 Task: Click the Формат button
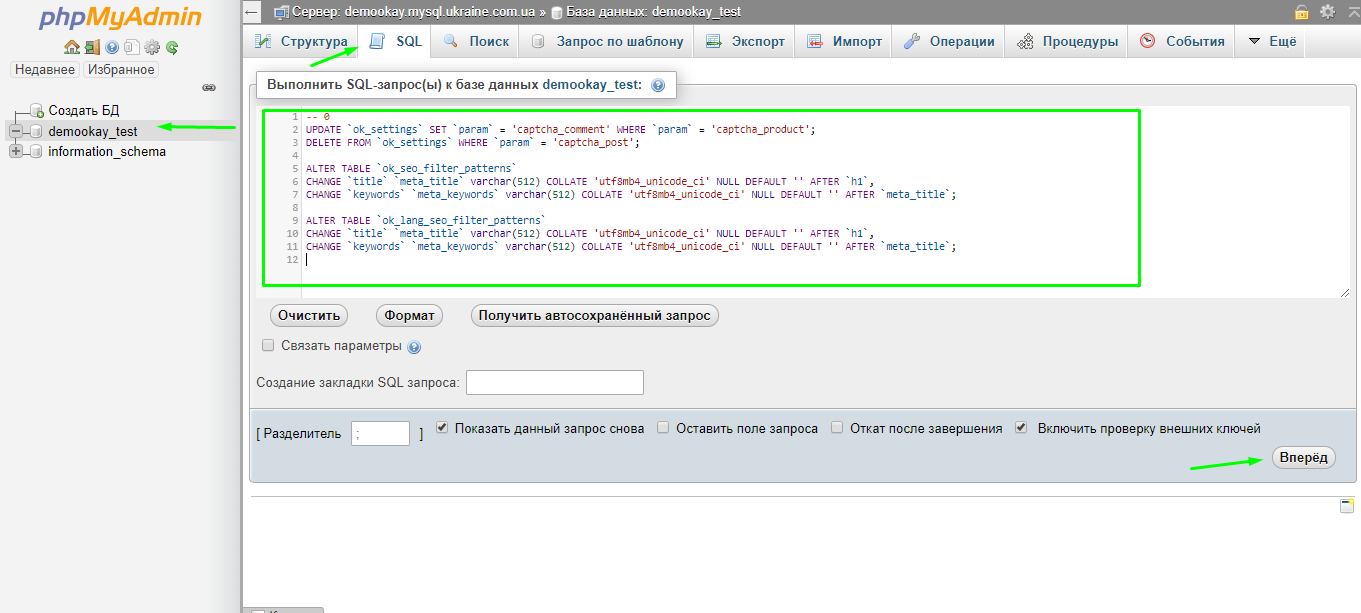(x=409, y=315)
